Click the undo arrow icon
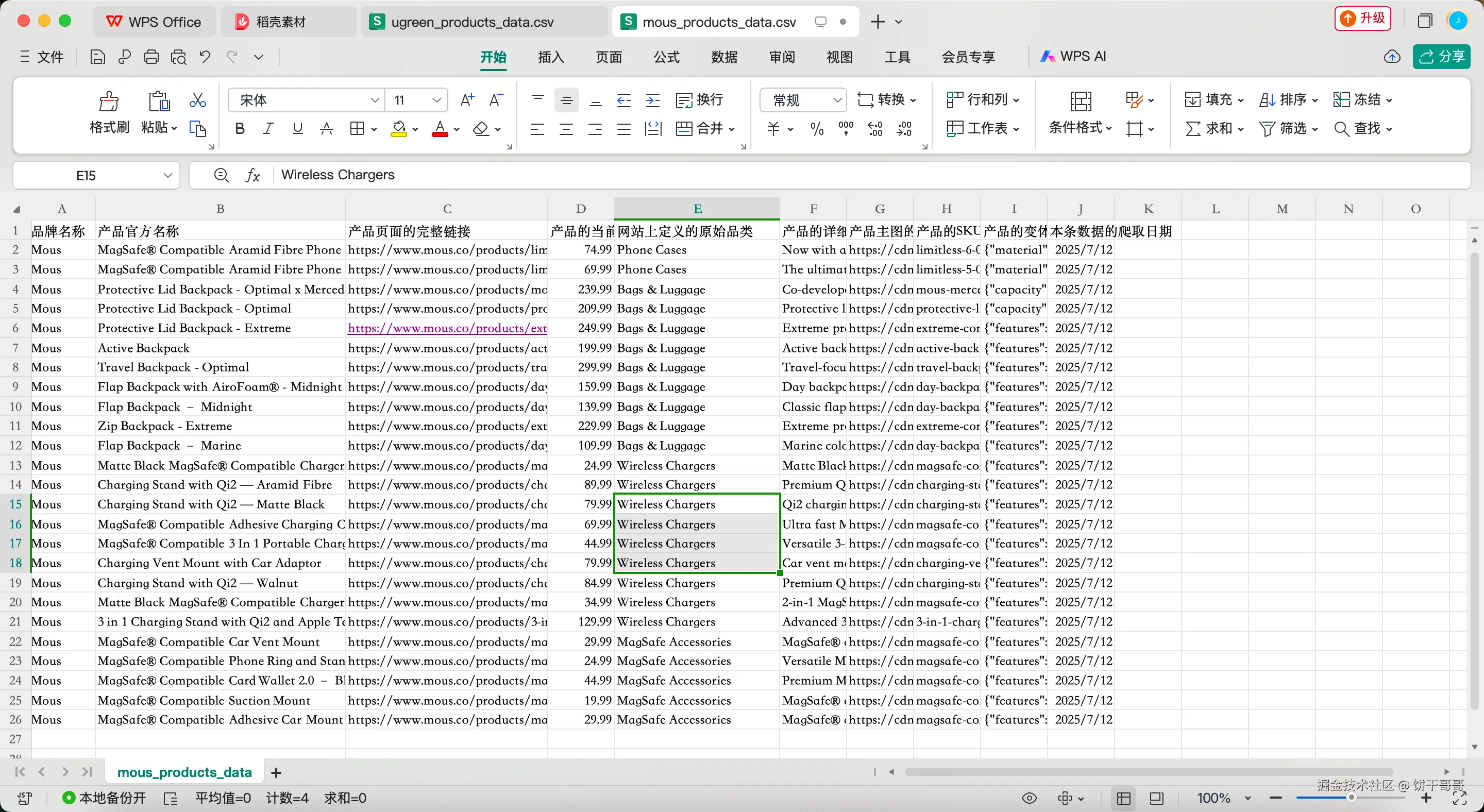The image size is (1484, 812). click(205, 57)
